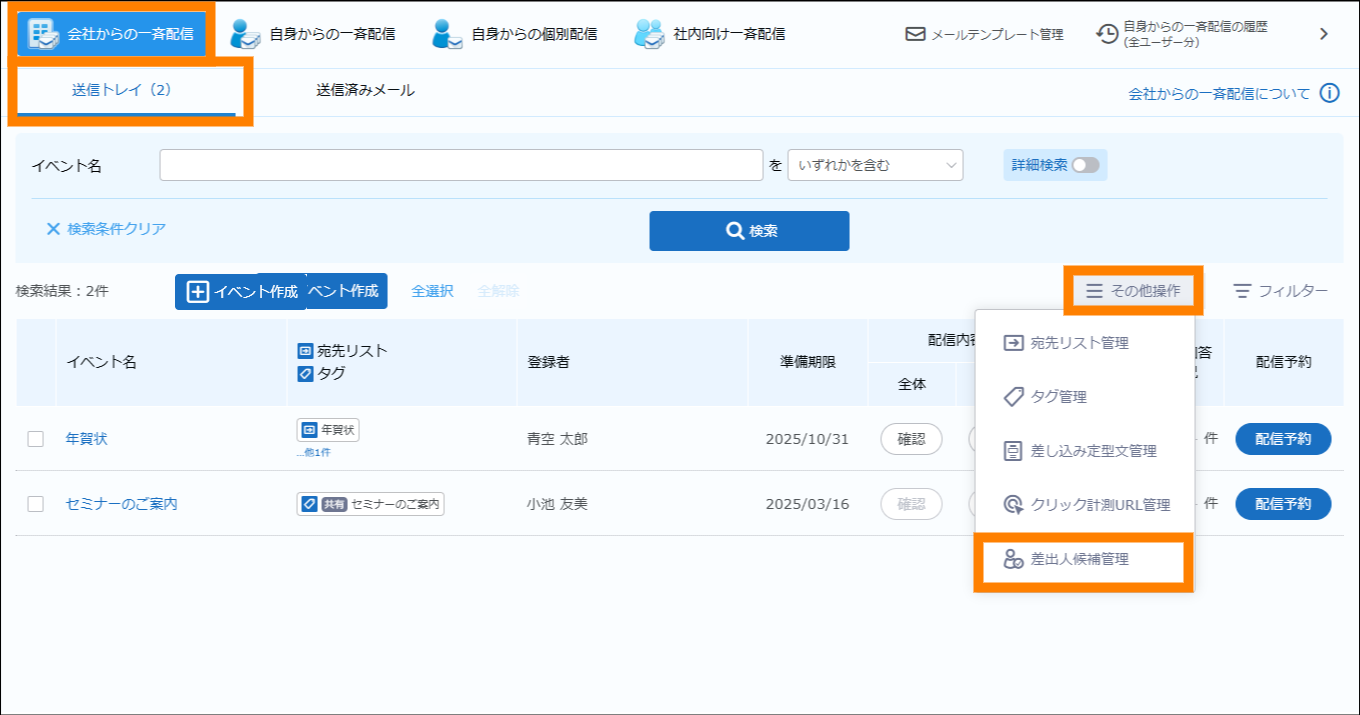This screenshot has width=1360, height=715.
Task: Open 自身からの個別配信 via its icon
Action: (x=447, y=34)
